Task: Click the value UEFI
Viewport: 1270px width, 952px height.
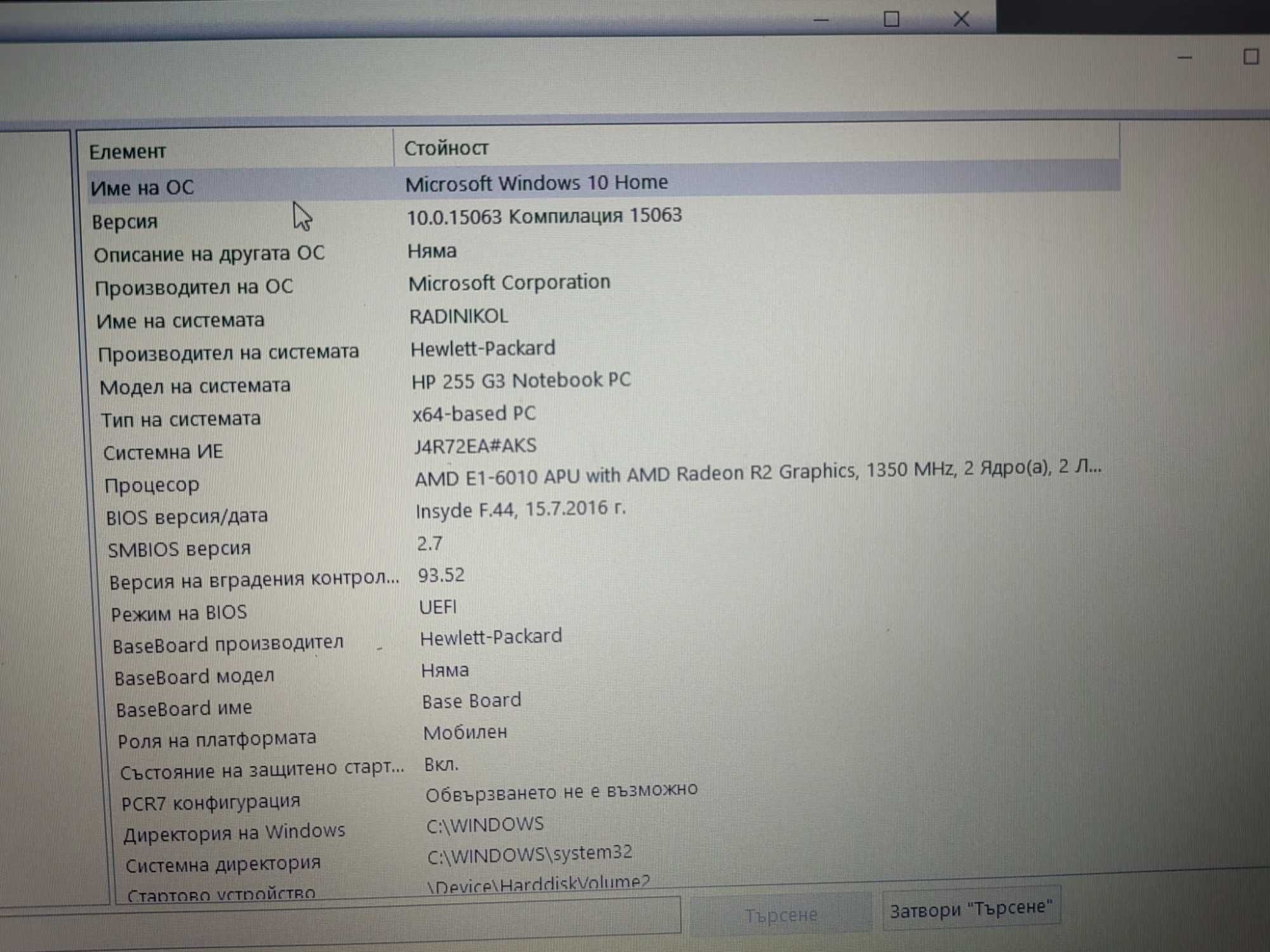Action: [x=438, y=607]
